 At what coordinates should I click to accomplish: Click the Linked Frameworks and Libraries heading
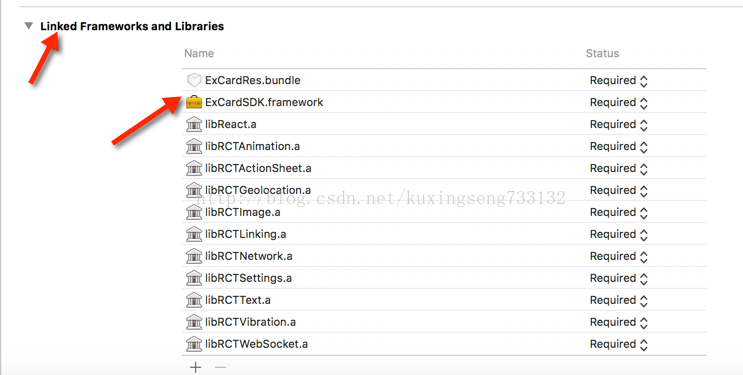132,26
